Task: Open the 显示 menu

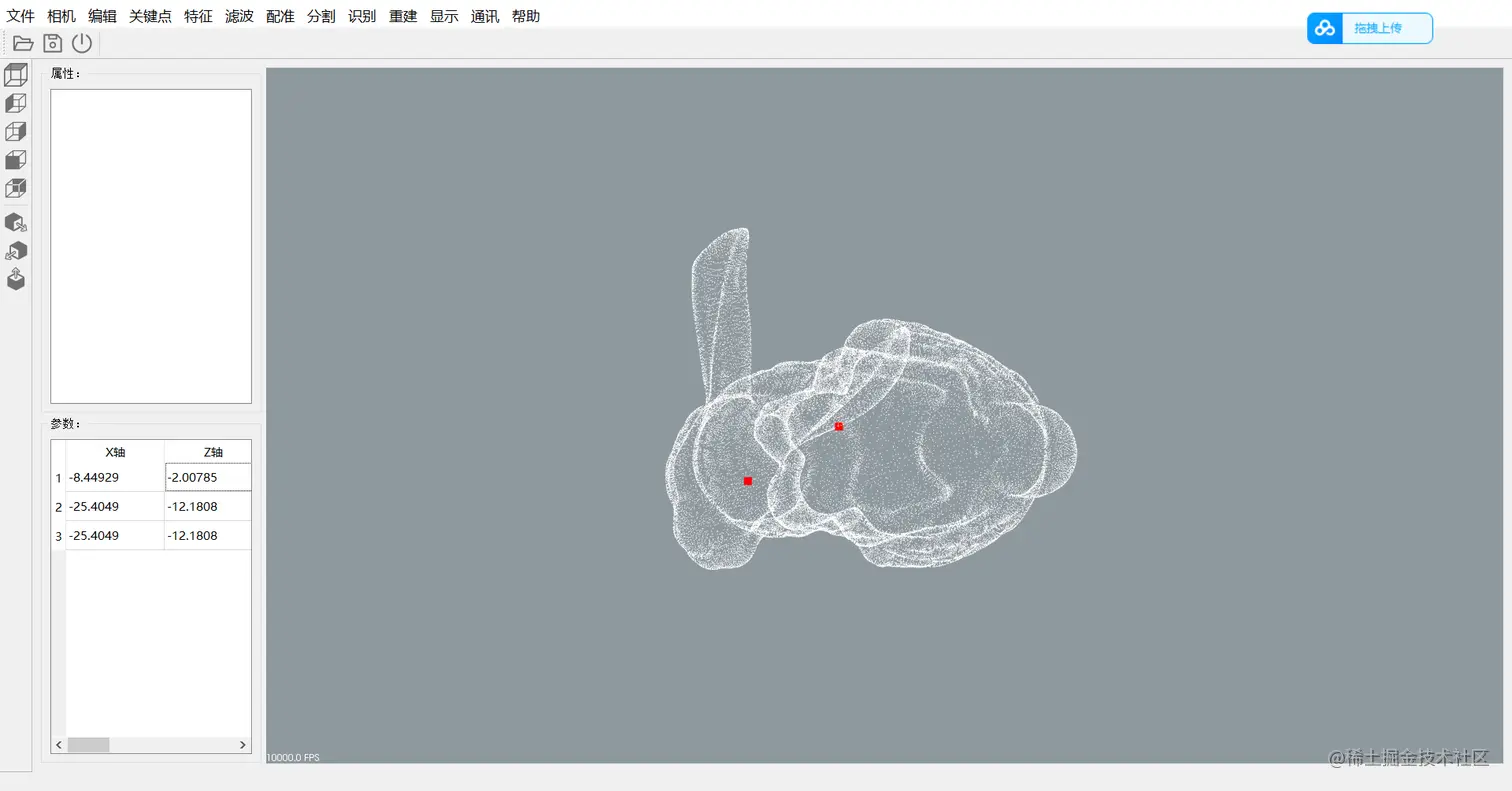Action: (445, 16)
